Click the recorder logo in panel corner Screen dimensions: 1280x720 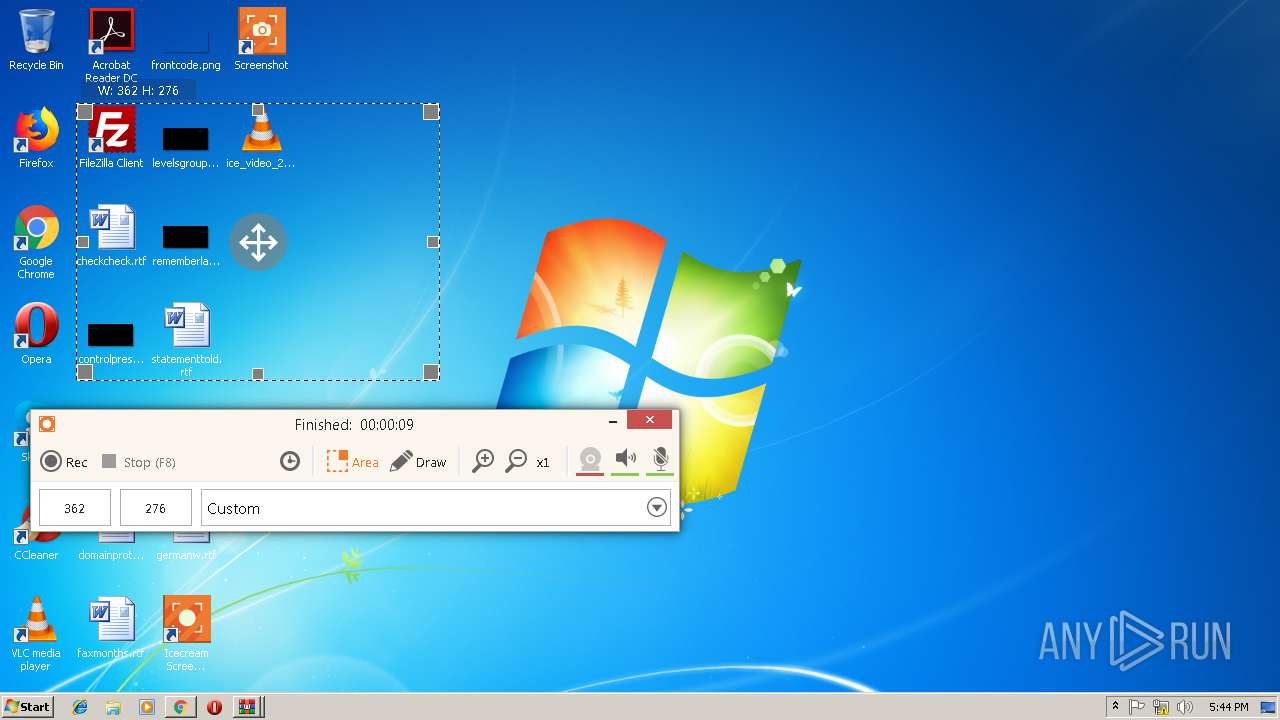[x=47, y=424]
